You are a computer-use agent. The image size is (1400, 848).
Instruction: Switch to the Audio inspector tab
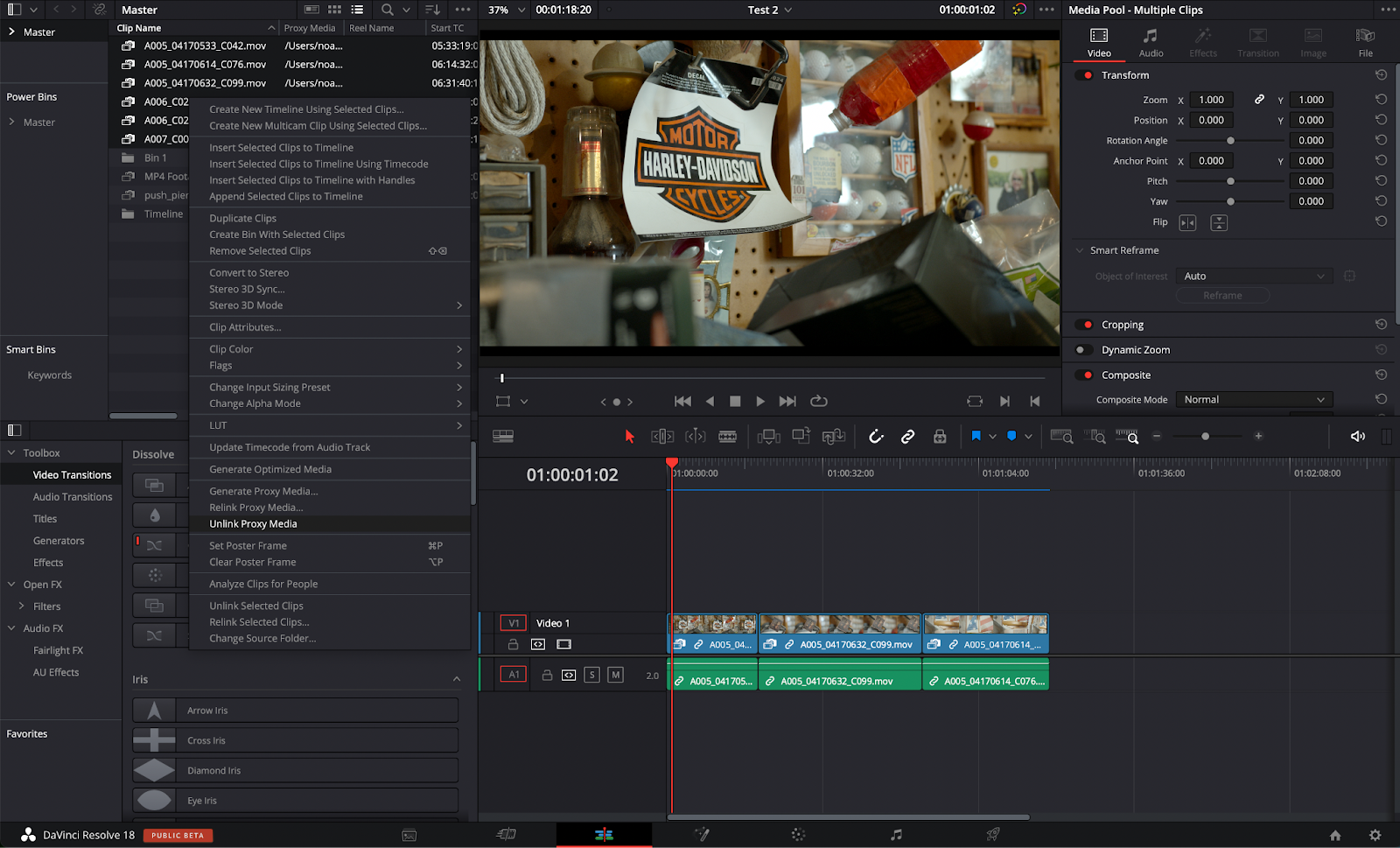coord(1151,43)
